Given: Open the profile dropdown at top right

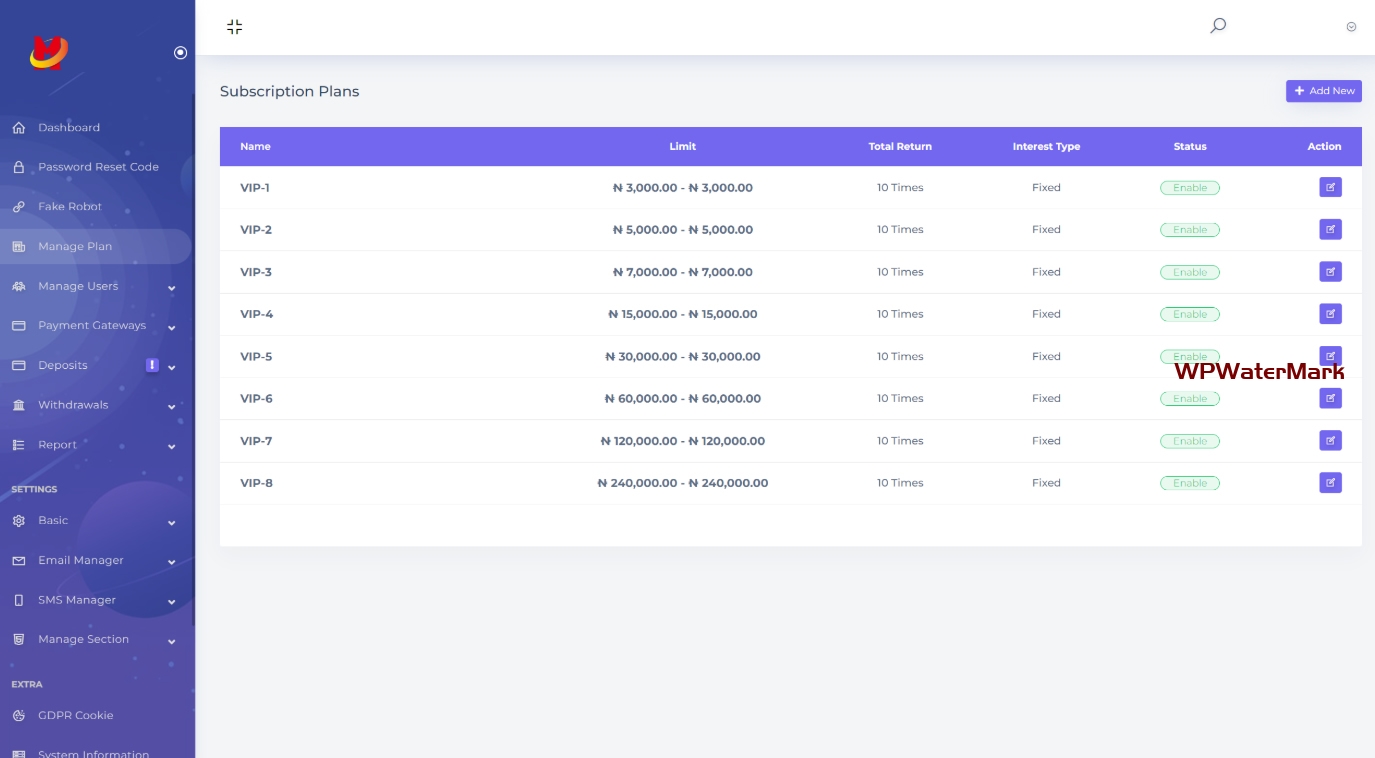Looking at the screenshot, I should 1351,27.
